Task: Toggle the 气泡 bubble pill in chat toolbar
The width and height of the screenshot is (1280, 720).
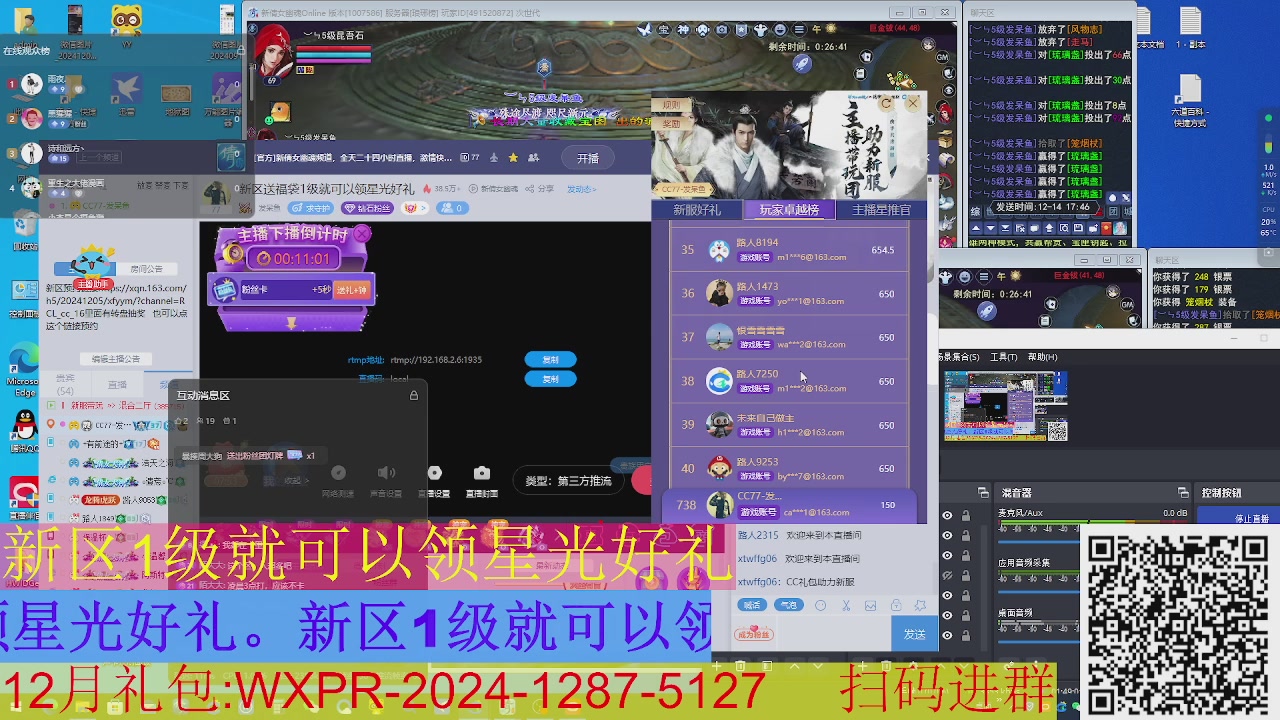Action: (789, 605)
